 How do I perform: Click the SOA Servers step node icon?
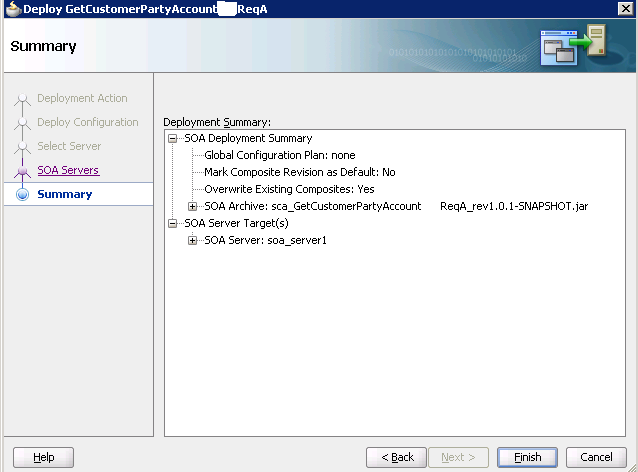click(x=22, y=171)
